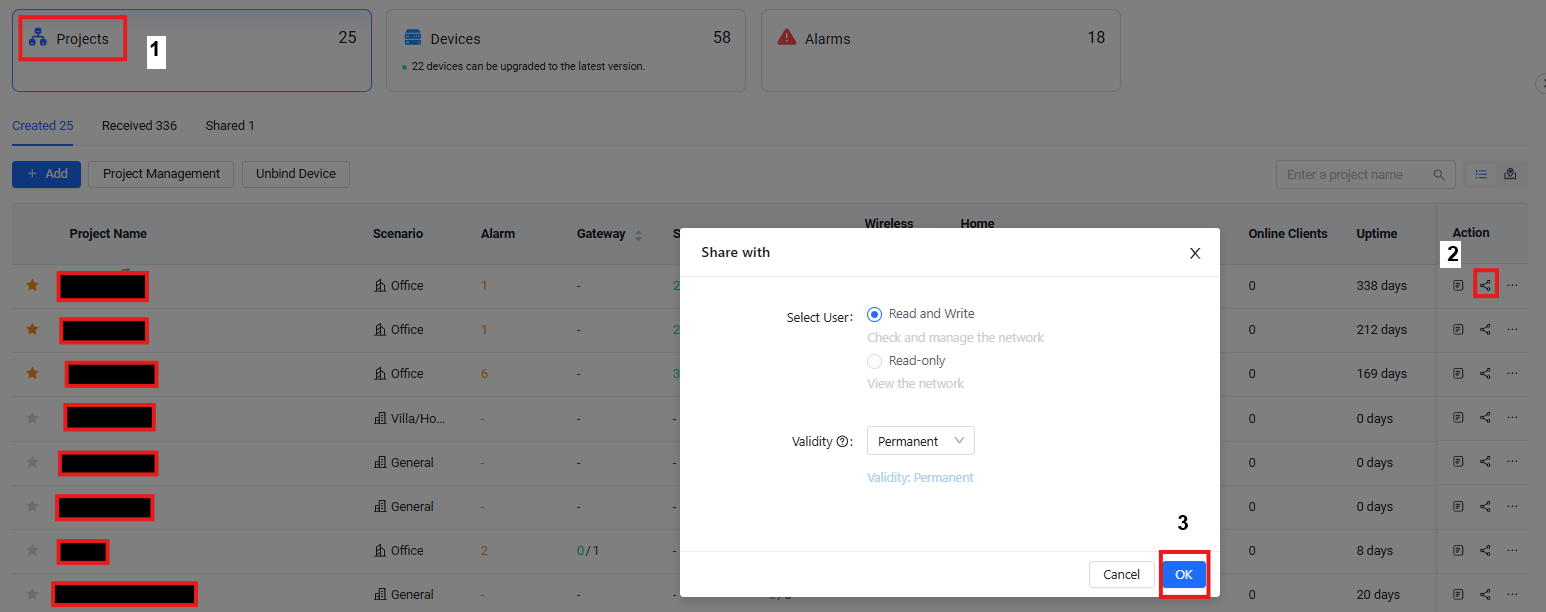This screenshot has height=612, width=1546.
Task: Open the project report icon on the first row
Action: pyautogui.click(x=1458, y=285)
